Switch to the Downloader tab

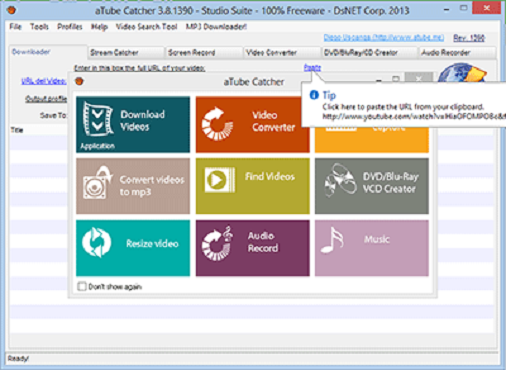coord(48,52)
